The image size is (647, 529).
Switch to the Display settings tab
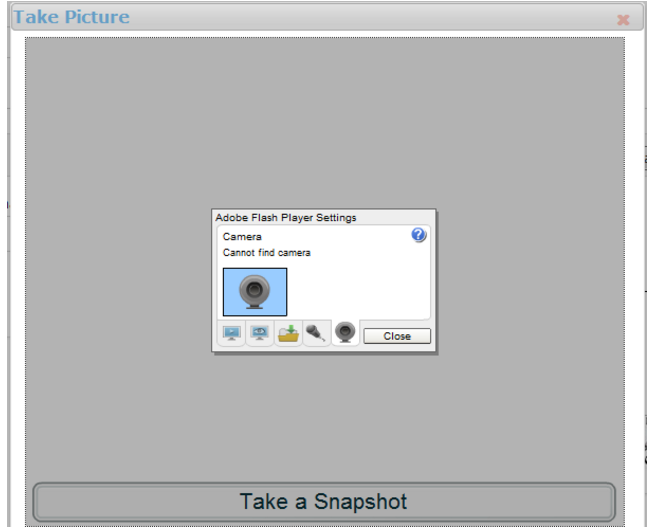pyautogui.click(x=231, y=333)
